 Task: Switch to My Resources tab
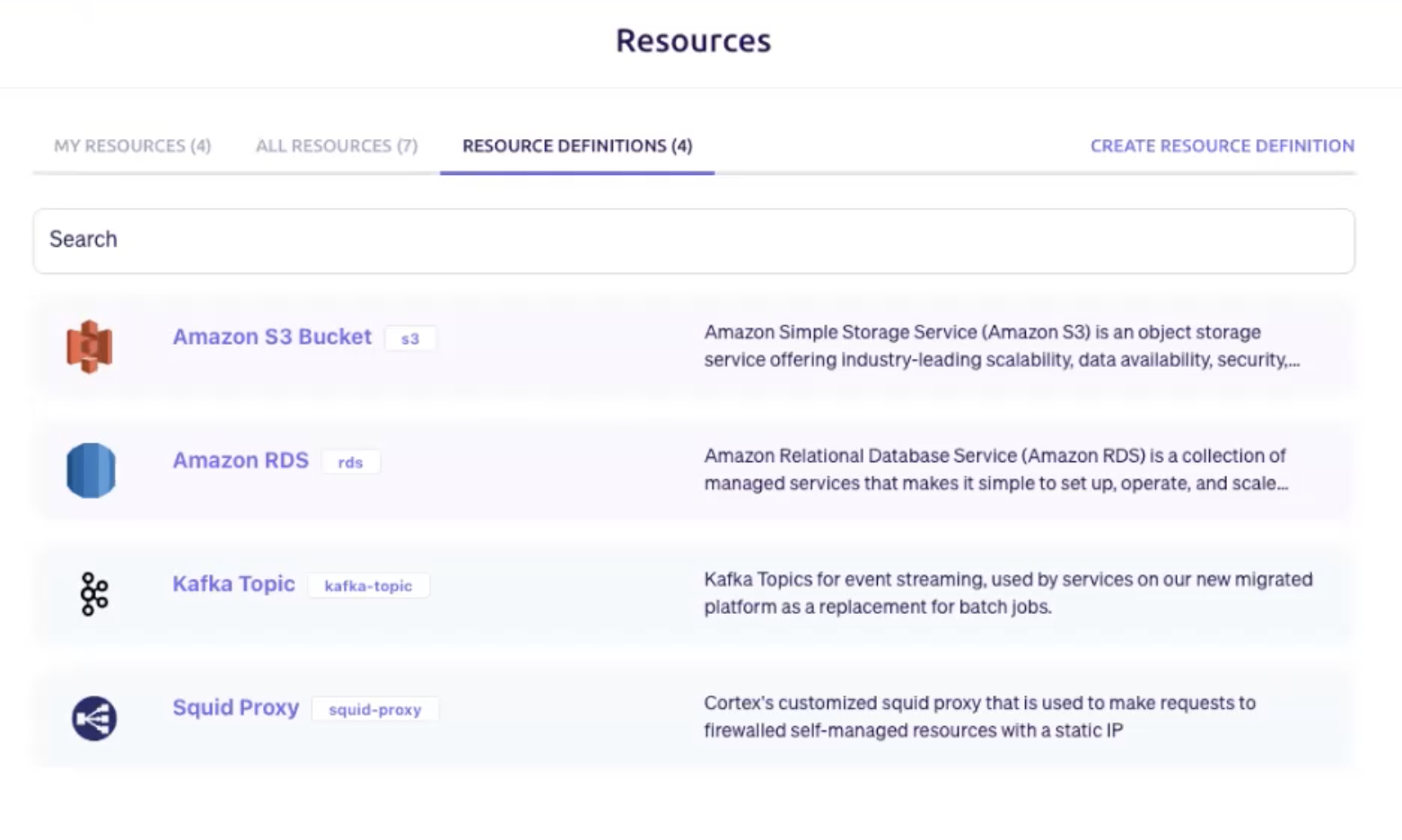pyautogui.click(x=132, y=145)
